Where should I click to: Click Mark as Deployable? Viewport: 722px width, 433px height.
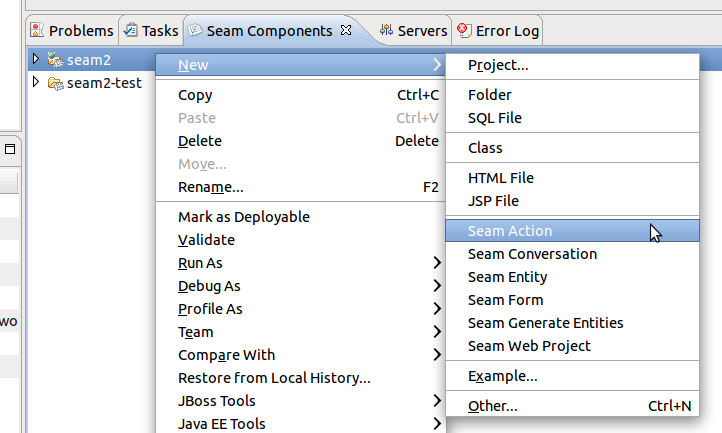[x=244, y=217]
